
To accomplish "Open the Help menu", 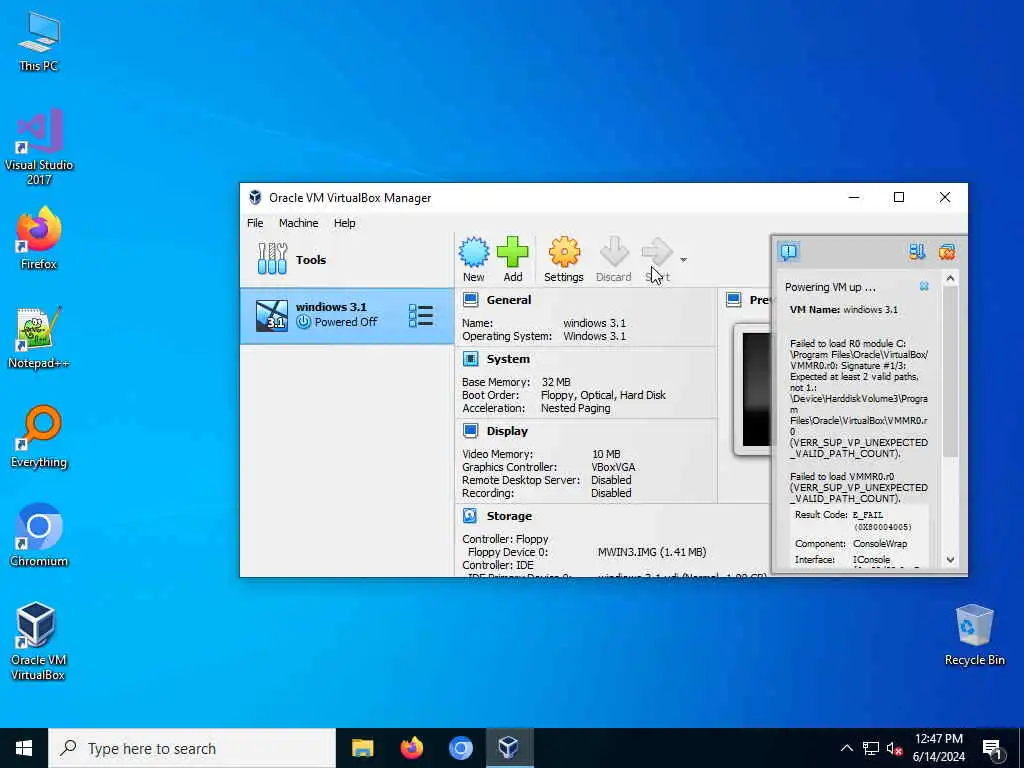I will pyautogui.click(x=344, y=223).
